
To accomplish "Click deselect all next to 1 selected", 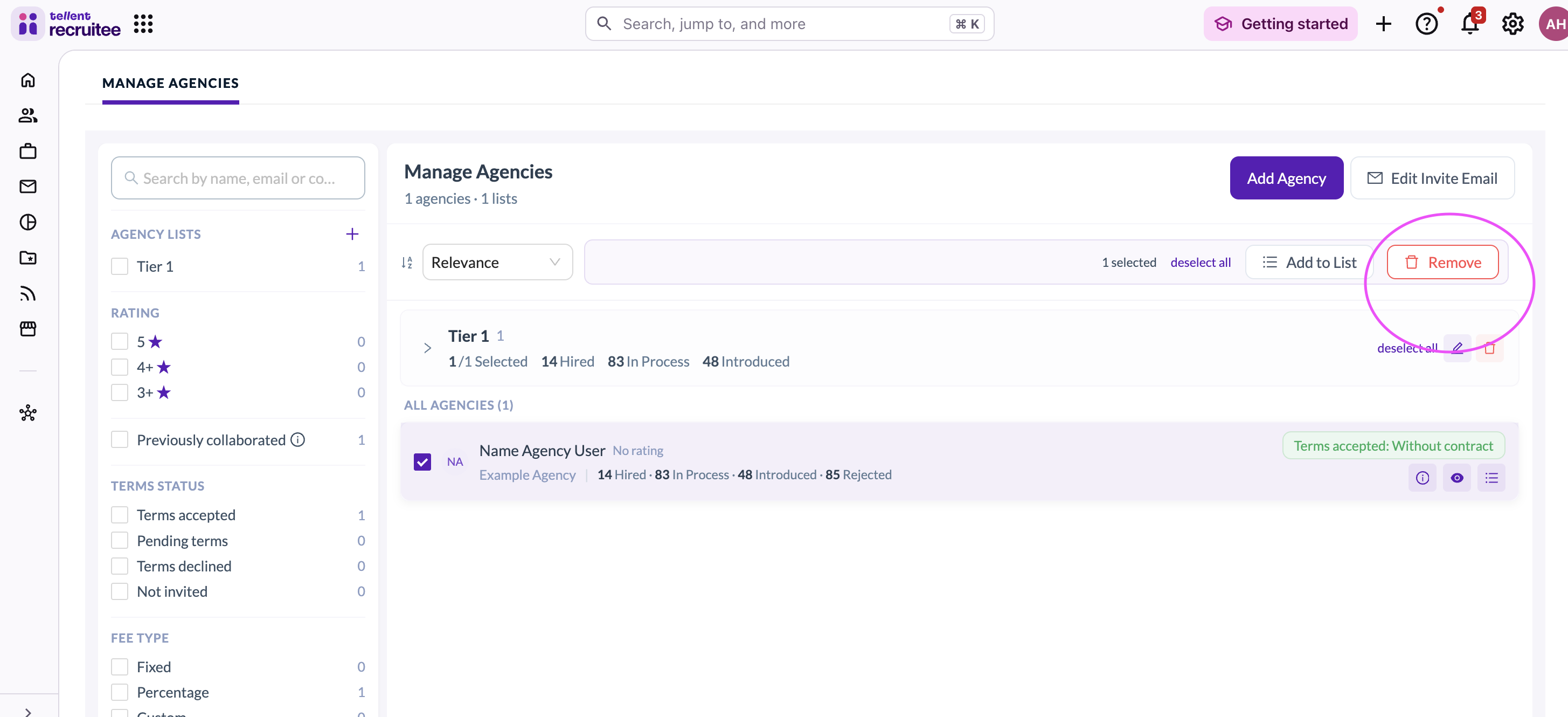I will pos(1201,263).
